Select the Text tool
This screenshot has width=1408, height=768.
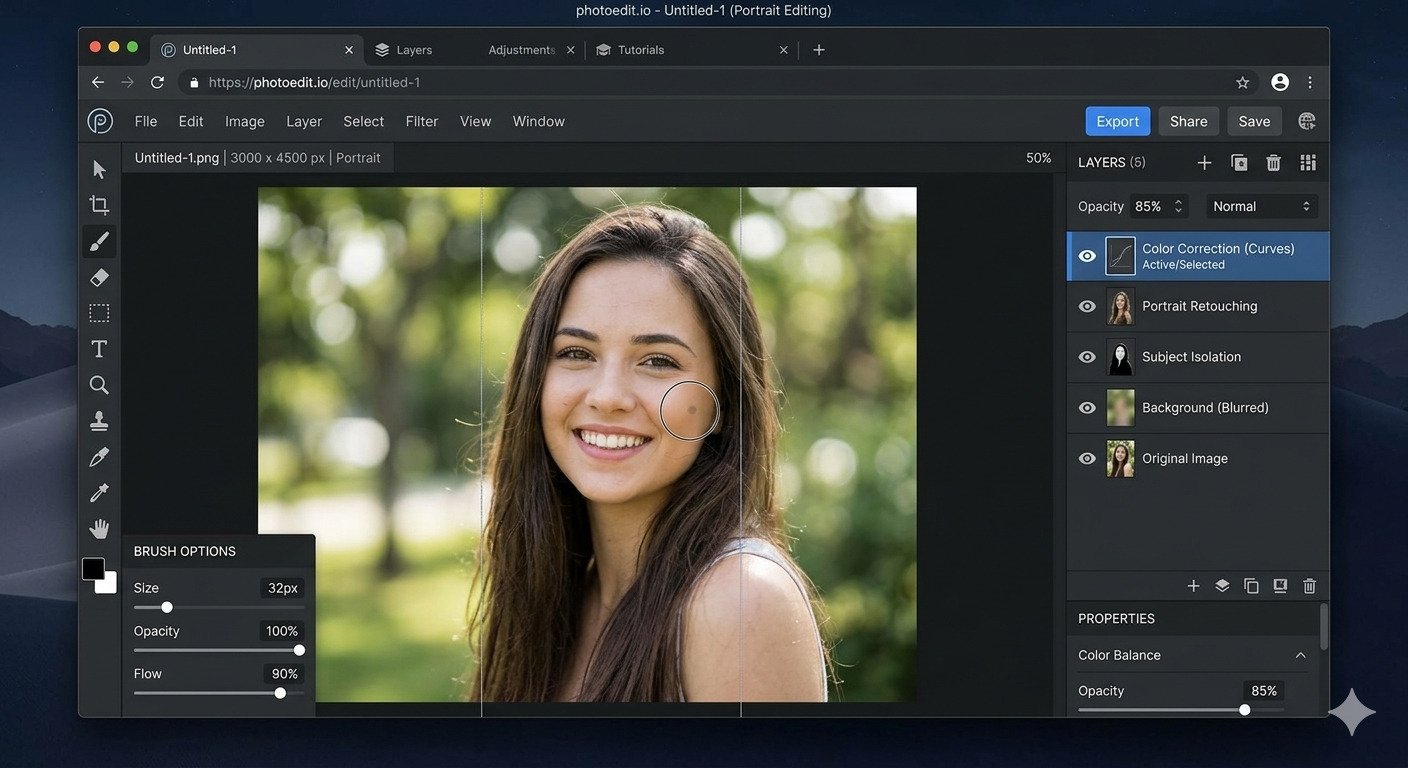99,349
